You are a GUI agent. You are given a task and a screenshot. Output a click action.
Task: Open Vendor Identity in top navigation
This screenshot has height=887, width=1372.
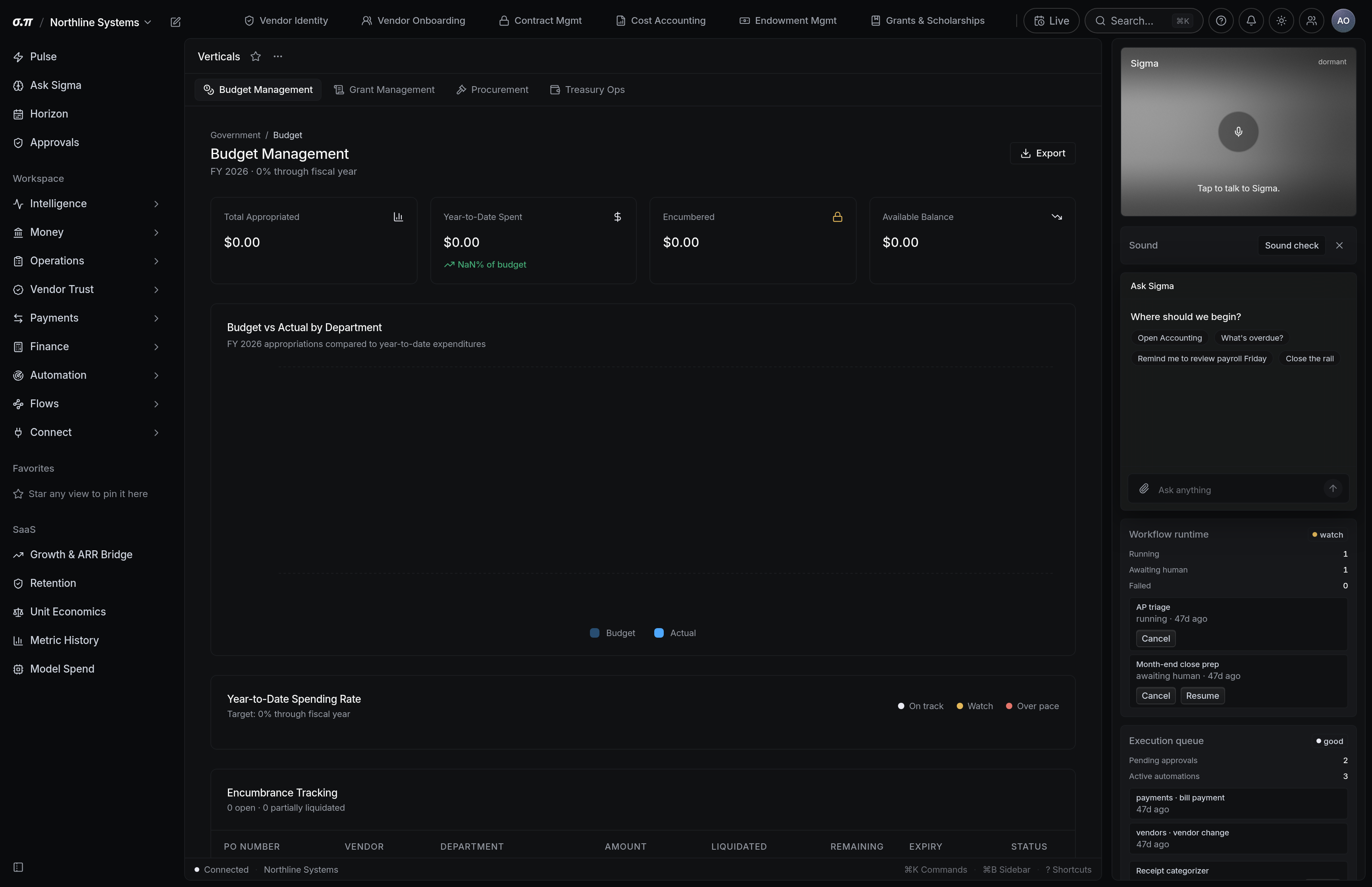[286, 21]
